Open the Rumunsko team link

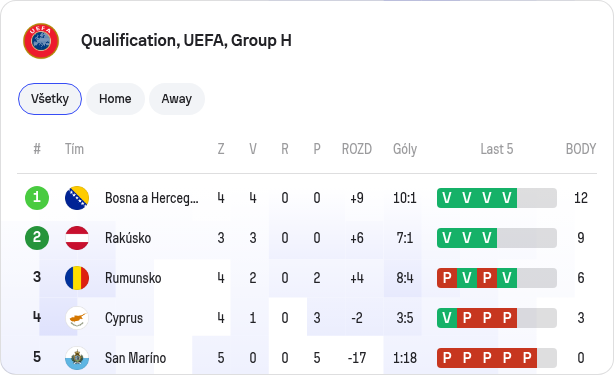click(133, 278)
